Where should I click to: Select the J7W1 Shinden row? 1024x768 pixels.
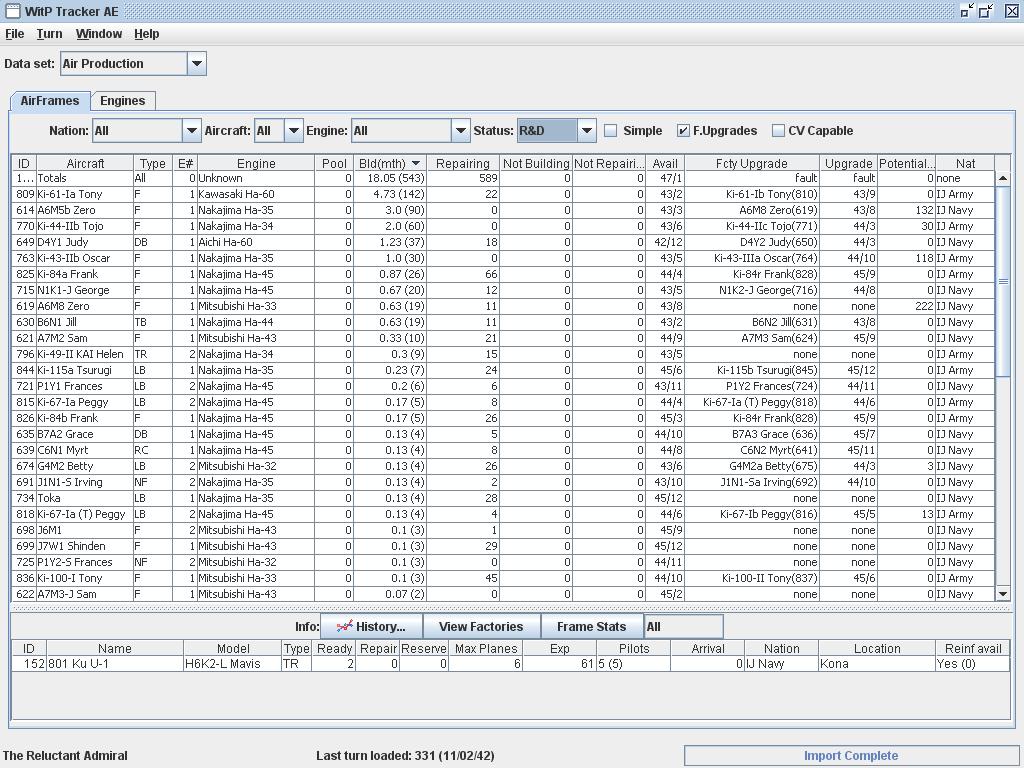(503, 546)
